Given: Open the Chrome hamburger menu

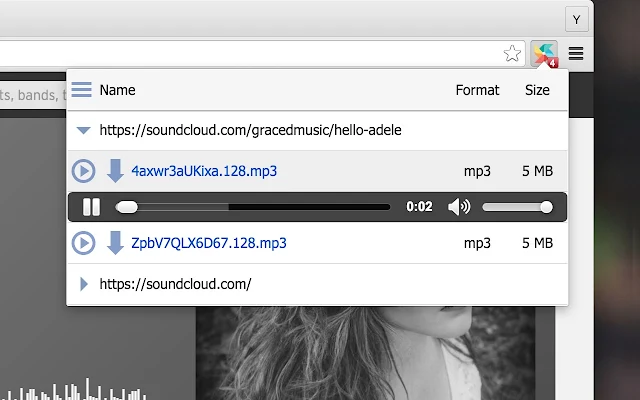Looking at the screenshot, I should point(576,53).
